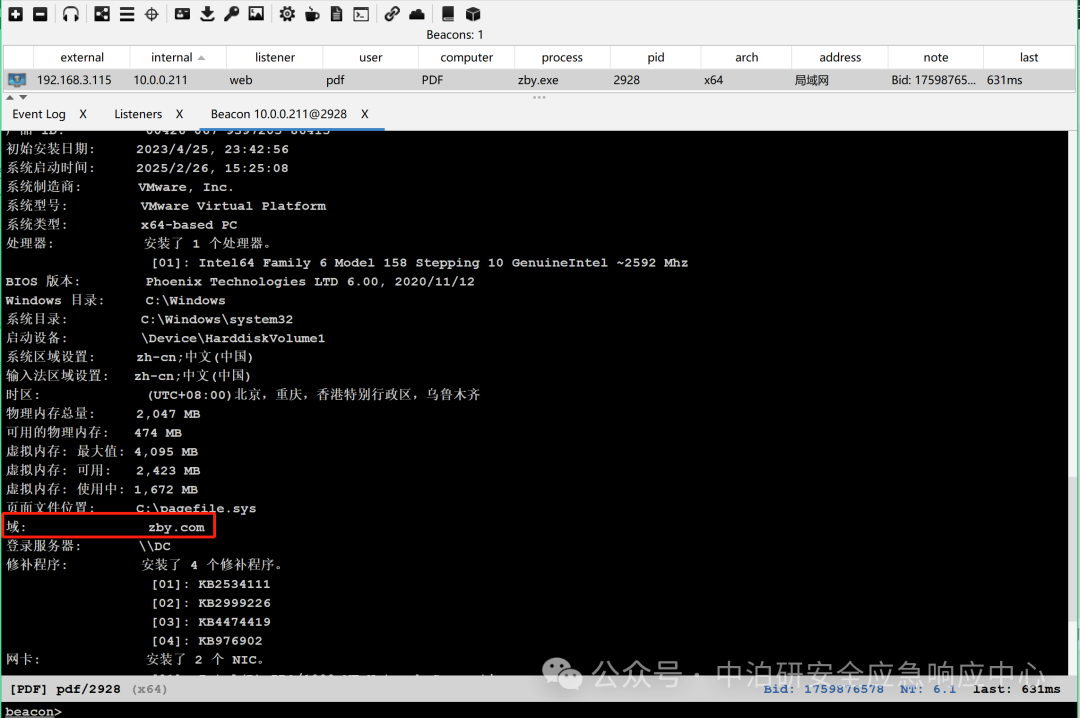Open the Screenshots picture icon
The width and height of the screenshot is (1080, 718).
256,14
